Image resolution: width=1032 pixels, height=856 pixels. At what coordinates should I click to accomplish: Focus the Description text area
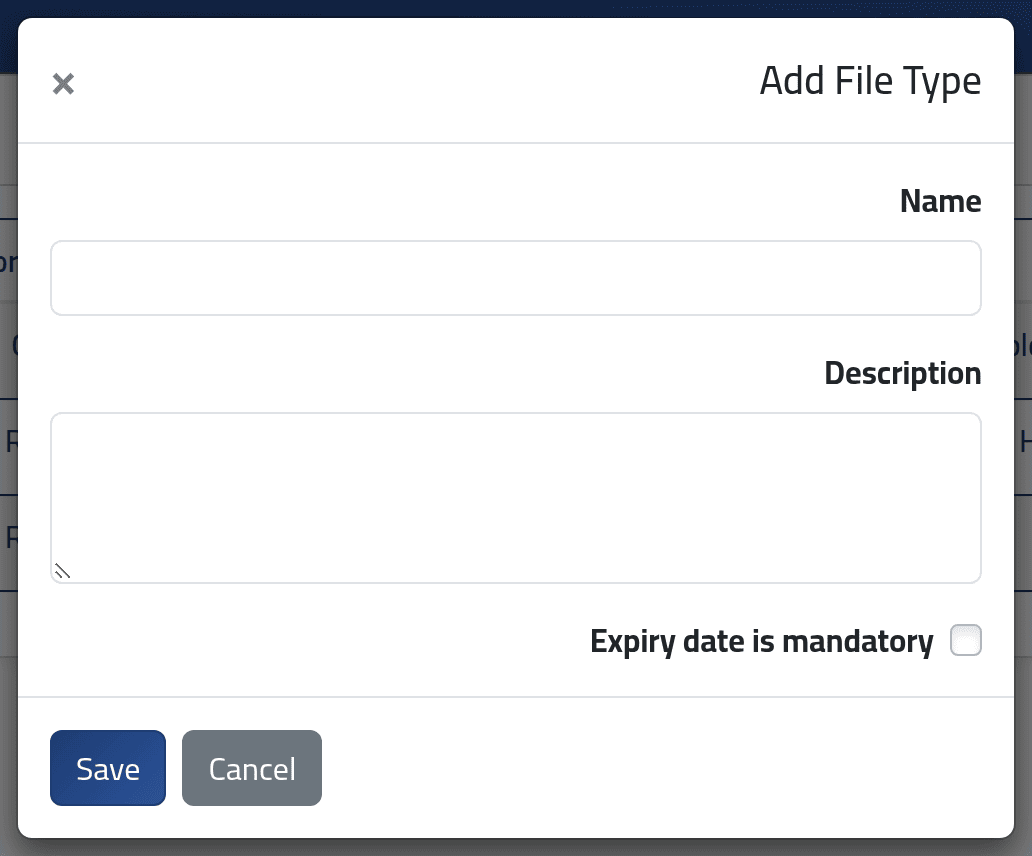(x=516, y=497)
